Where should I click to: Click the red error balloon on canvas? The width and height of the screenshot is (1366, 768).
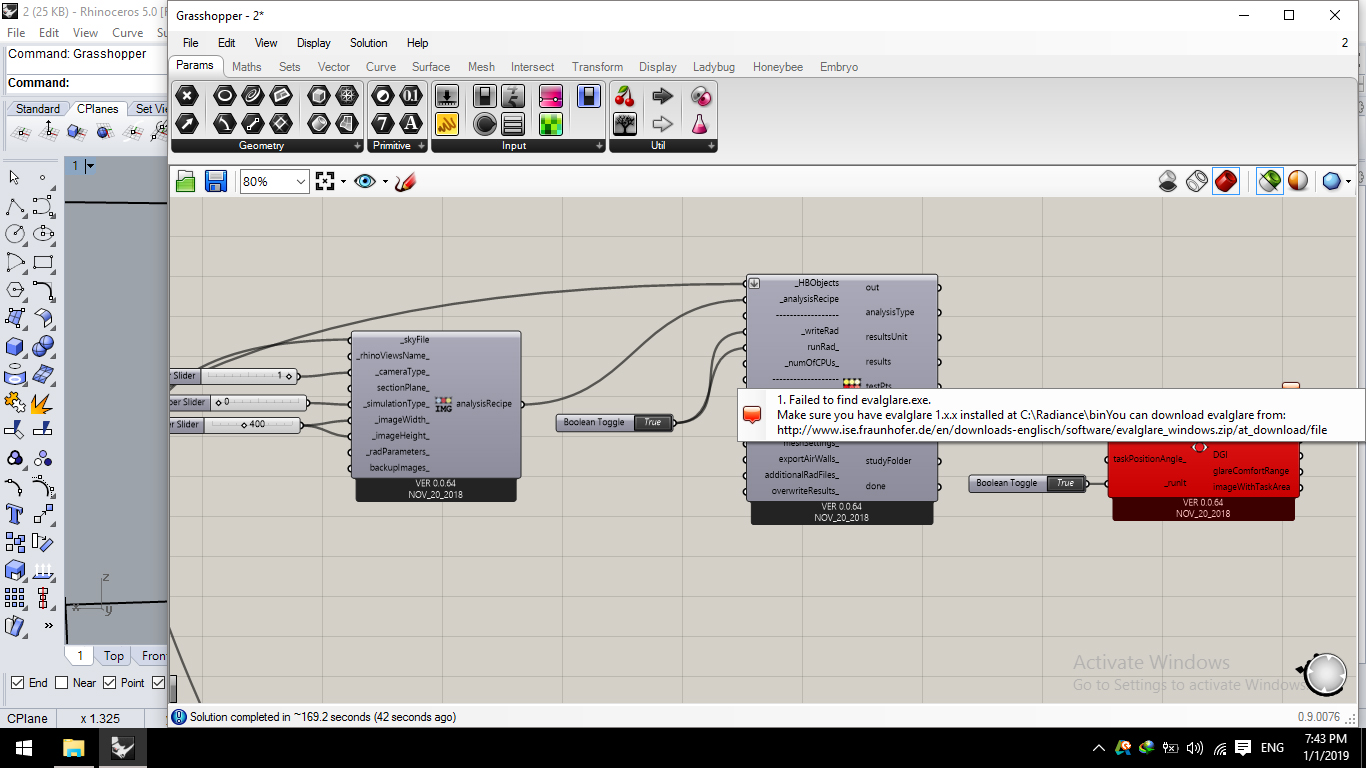tap(752, 415)
